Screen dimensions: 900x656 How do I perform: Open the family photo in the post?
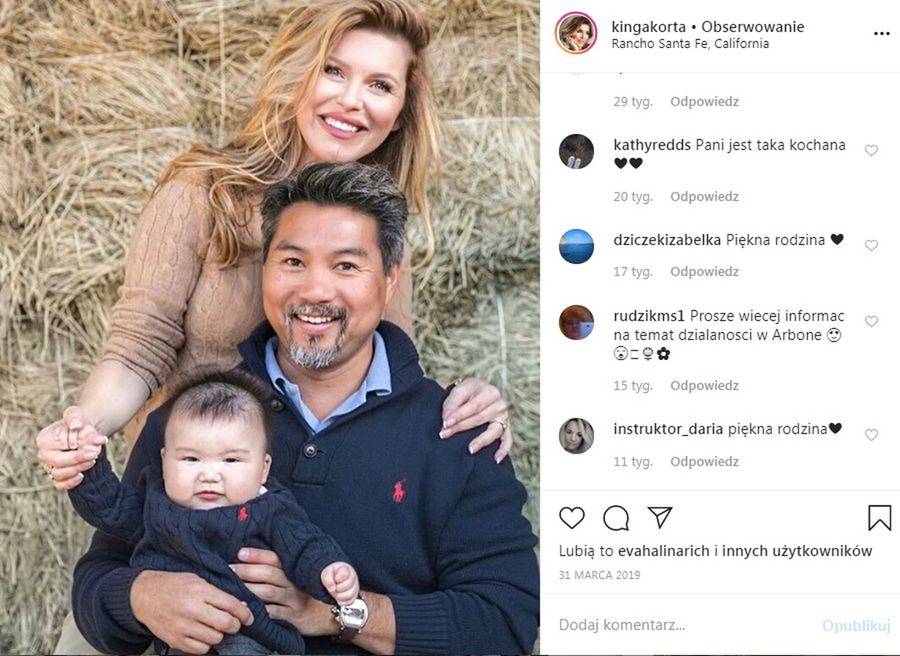click(x=270, y=328)
